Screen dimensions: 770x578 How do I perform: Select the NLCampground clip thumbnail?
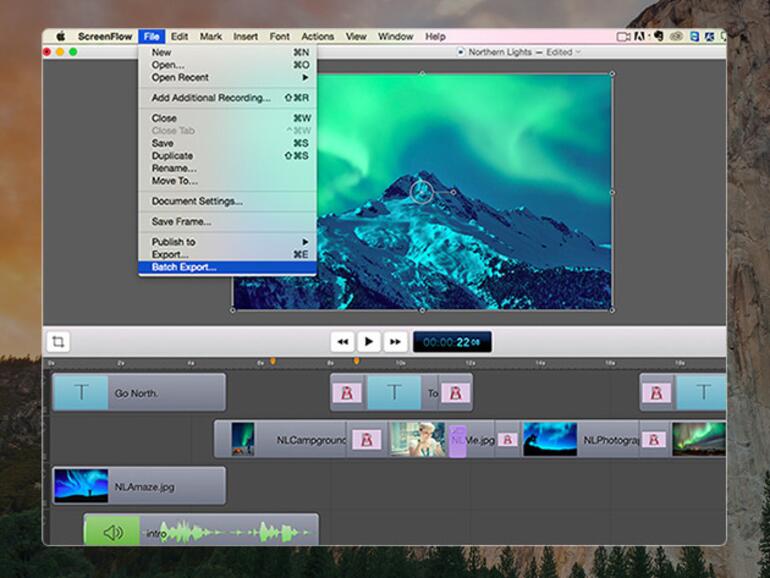[243, 439]
